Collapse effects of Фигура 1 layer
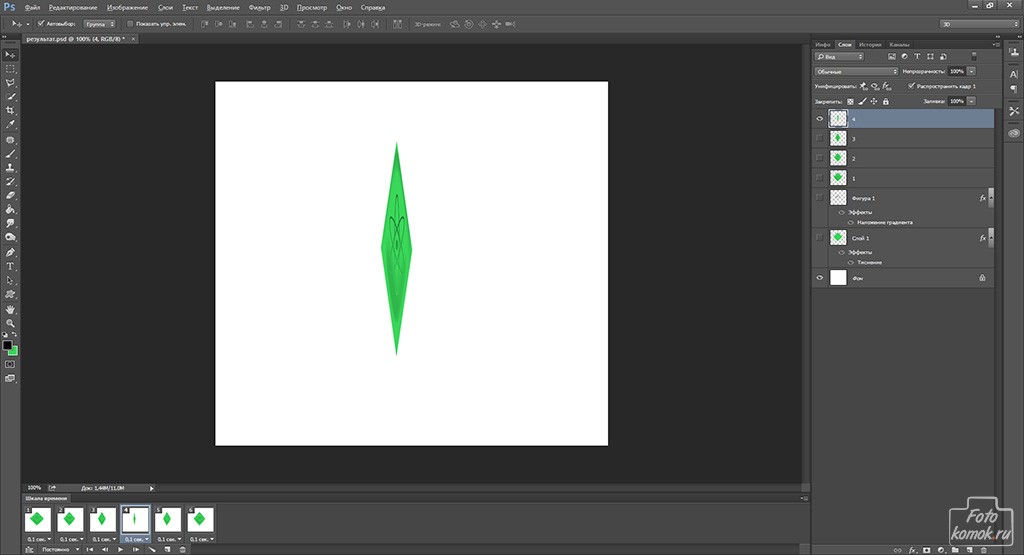This screenshot has height=555, width=1024. [991, 197]
